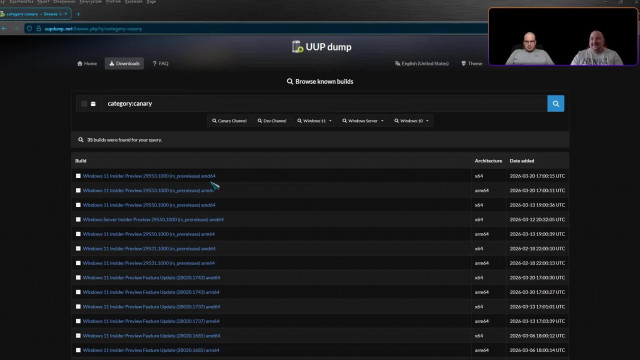Open Feature Update (28020.1685) arm64 link
Screen dimensions: 640x360
[151, 350]
